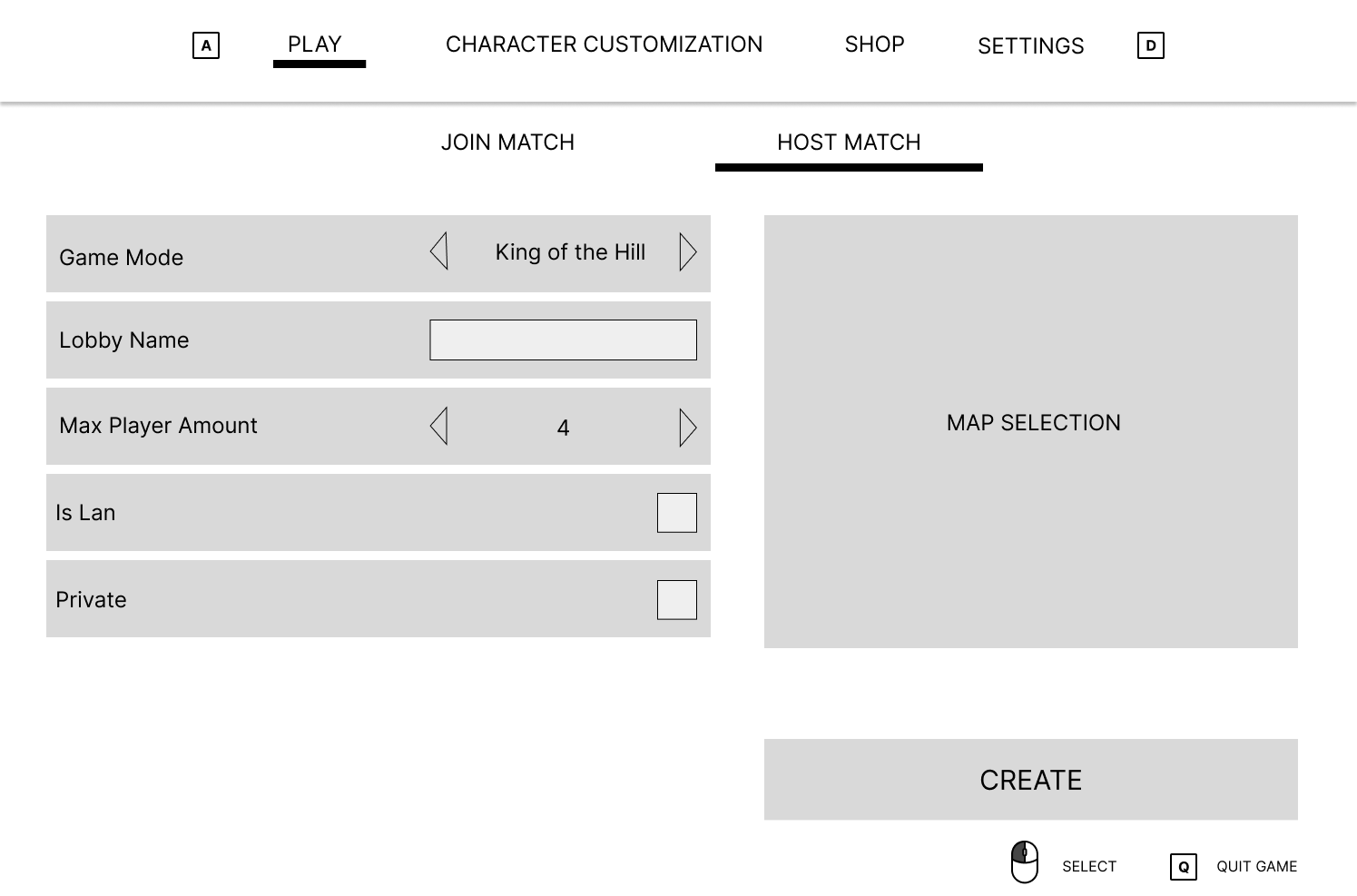Click the Lobby Name text field

563,340
